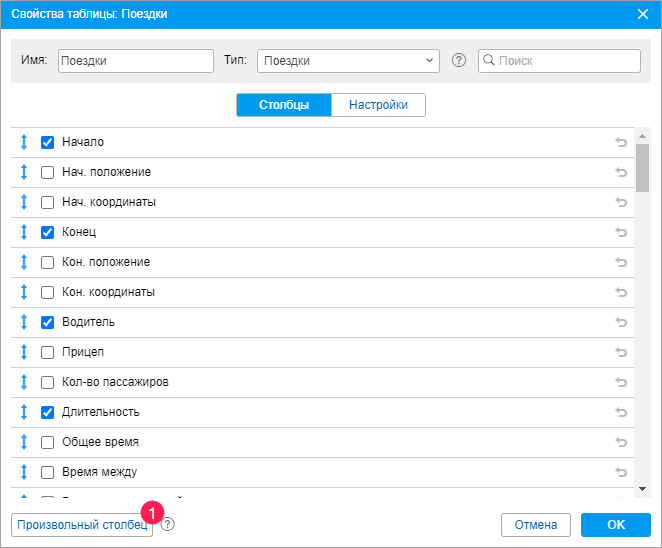Click the drag handle for Длительность row

click(24, 412)
